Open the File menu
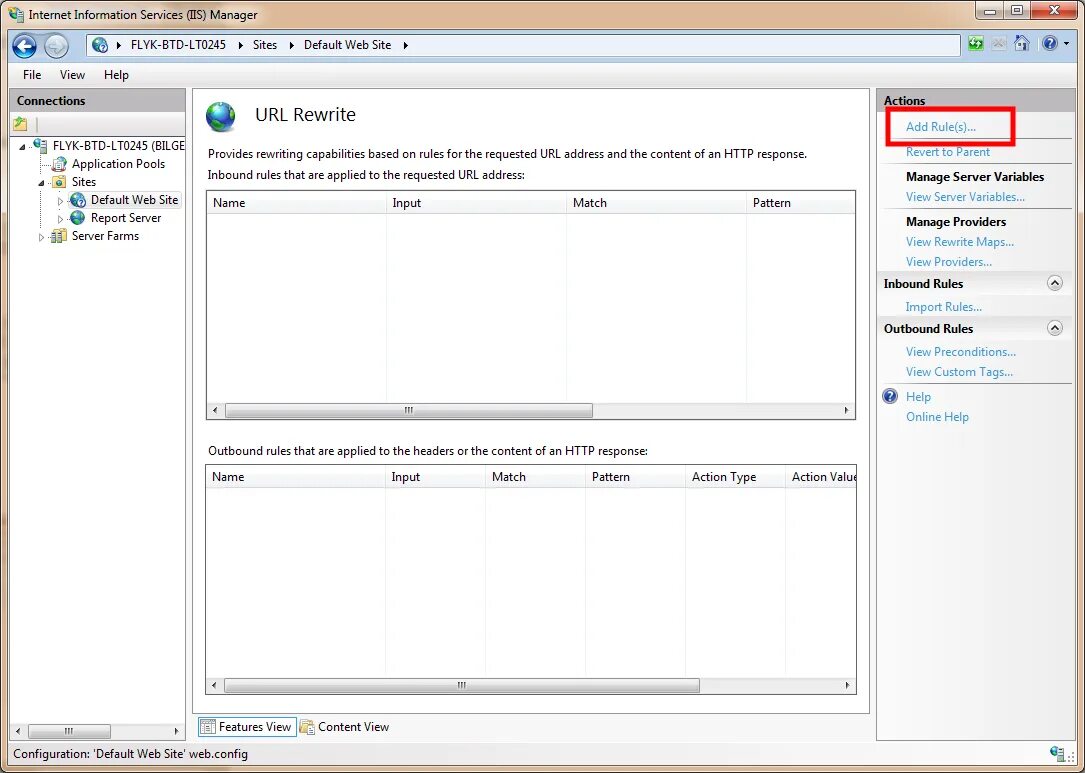 point(32,75)
